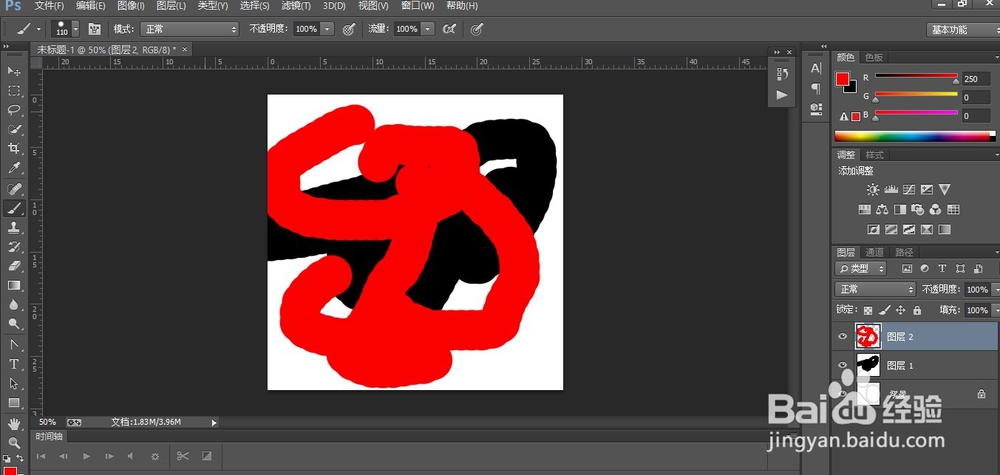This screenshot has width=1000, height=475.
Task: Open the 文件(F) menu
Action: [x=49, y=6]
